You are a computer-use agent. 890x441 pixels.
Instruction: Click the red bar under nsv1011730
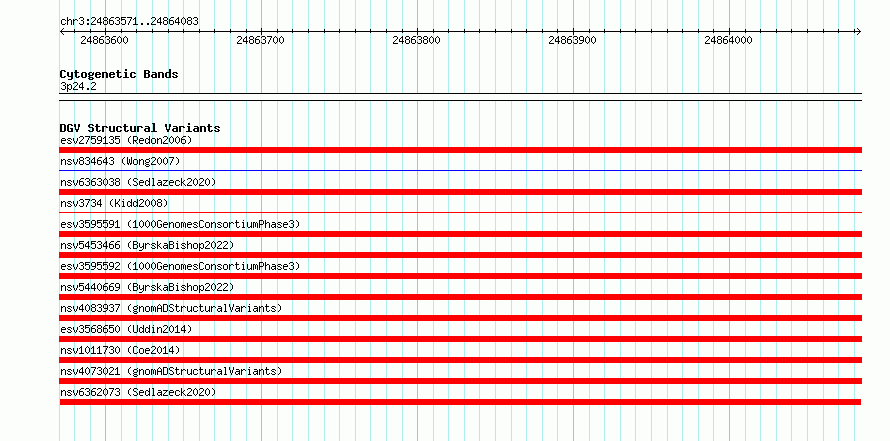coord(460,360)
